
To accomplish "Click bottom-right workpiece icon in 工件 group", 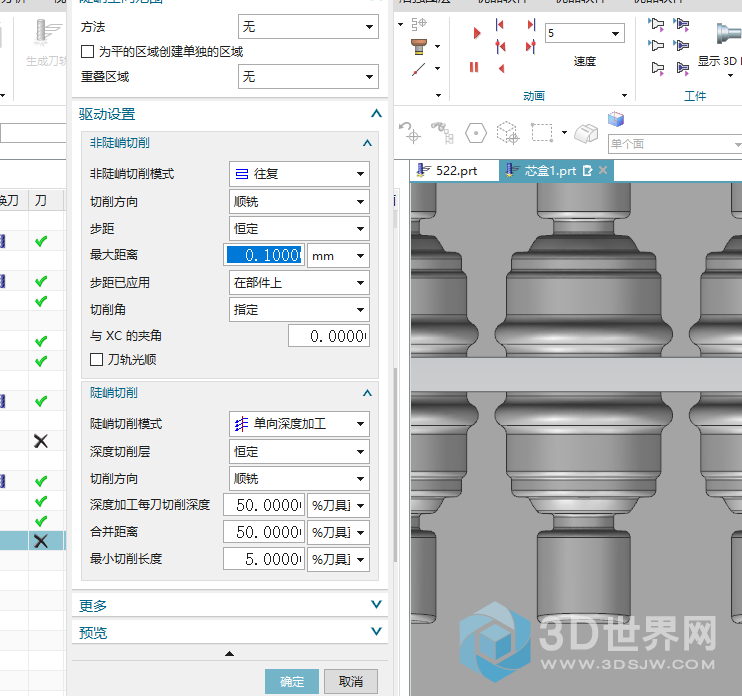I will pos(682,69).
